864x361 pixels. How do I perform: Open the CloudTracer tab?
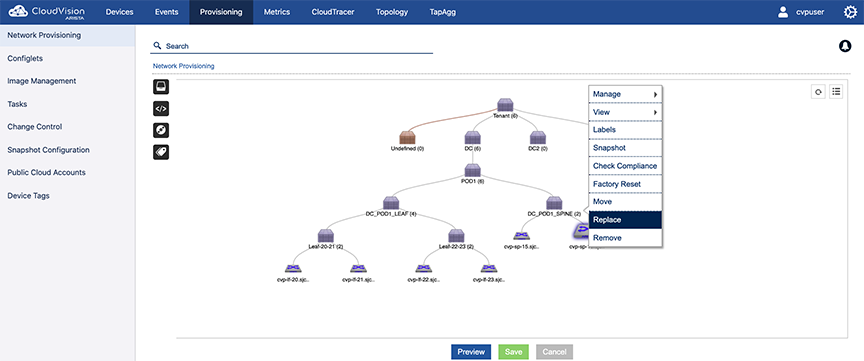point(333,12)
